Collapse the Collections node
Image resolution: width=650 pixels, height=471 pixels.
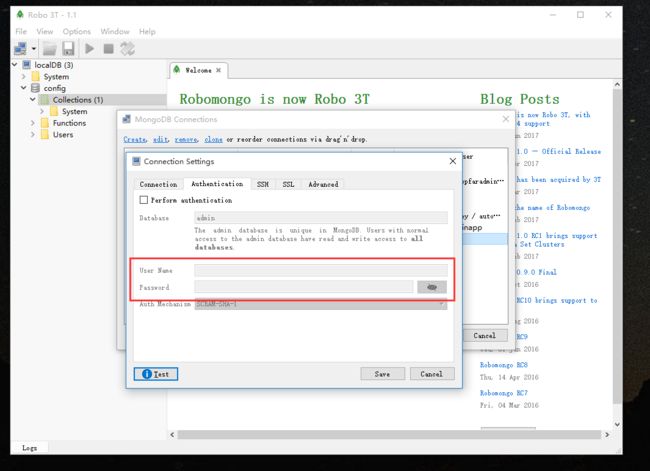pos(33,100)
